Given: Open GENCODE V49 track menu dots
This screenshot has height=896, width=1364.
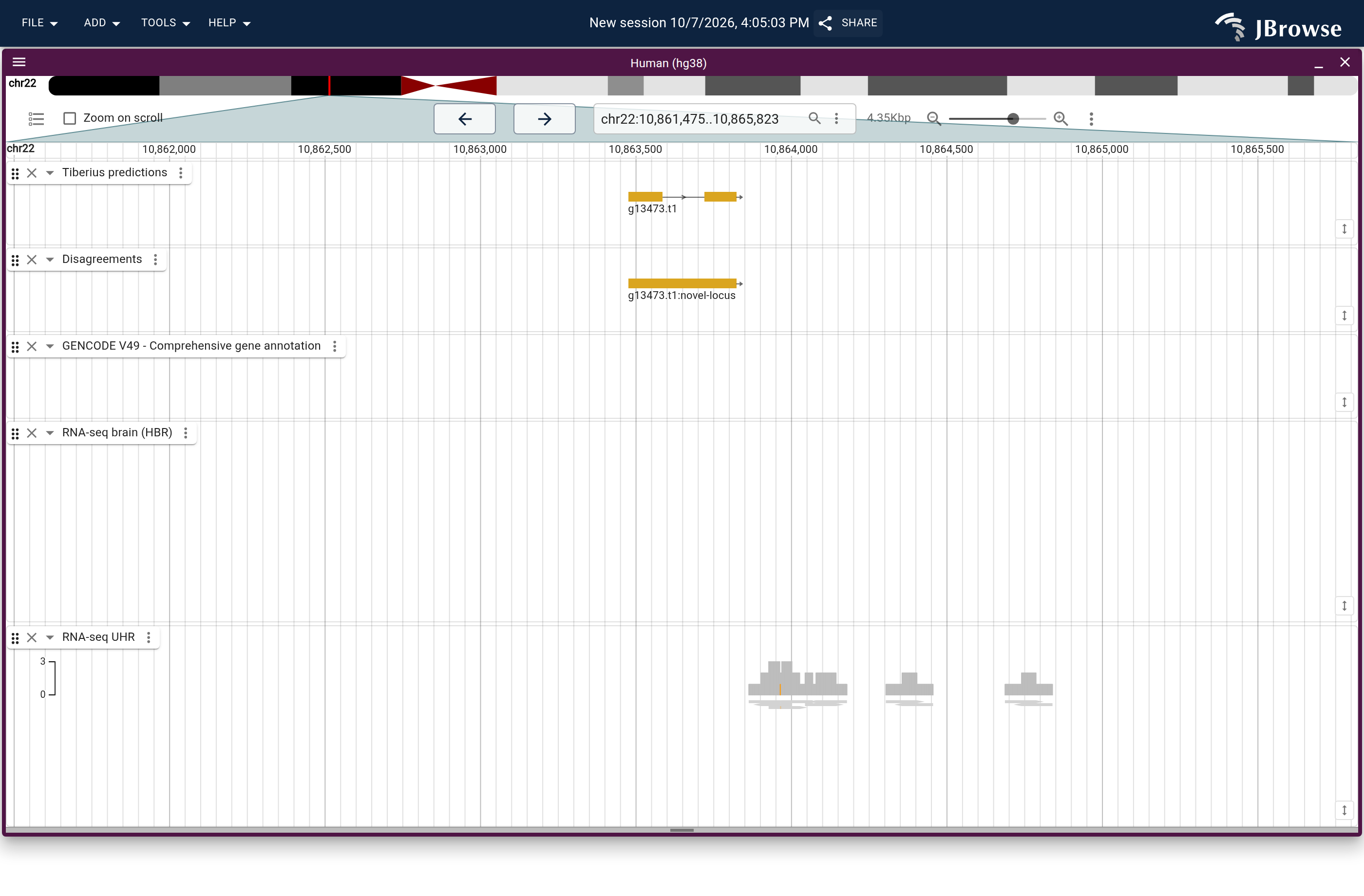Looking at the screenshot, I should [335, 346].
